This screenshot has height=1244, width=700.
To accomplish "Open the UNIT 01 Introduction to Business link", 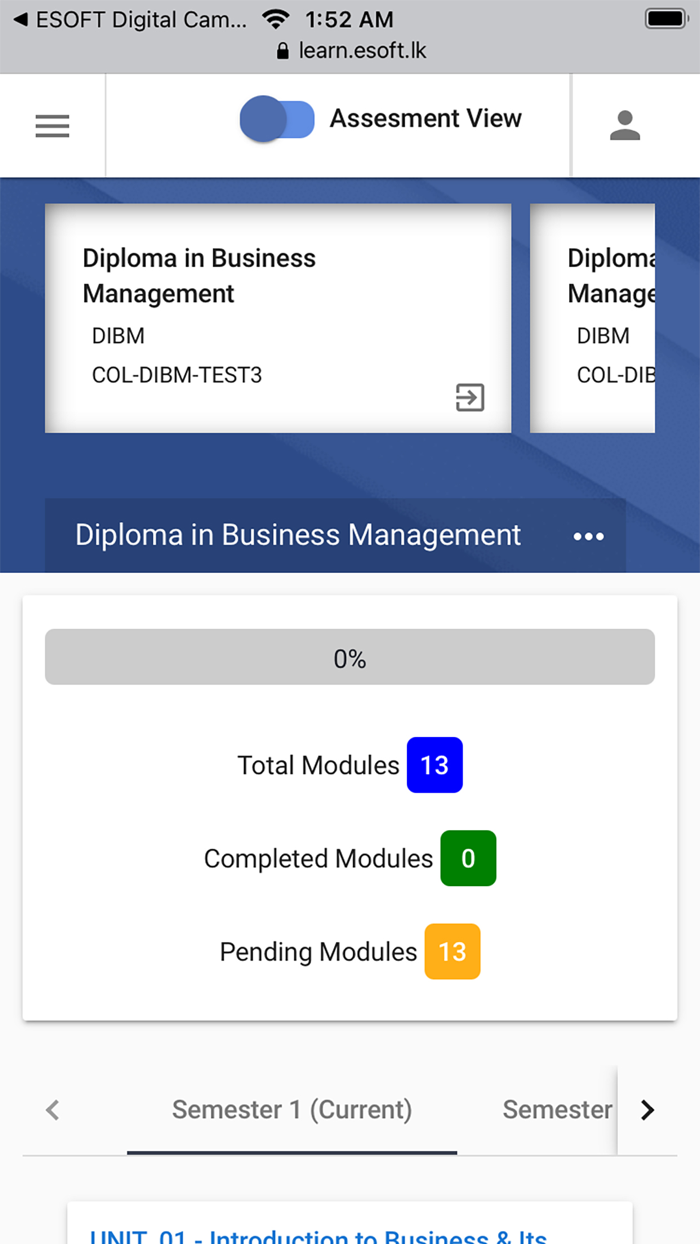I will point(318,1236).
